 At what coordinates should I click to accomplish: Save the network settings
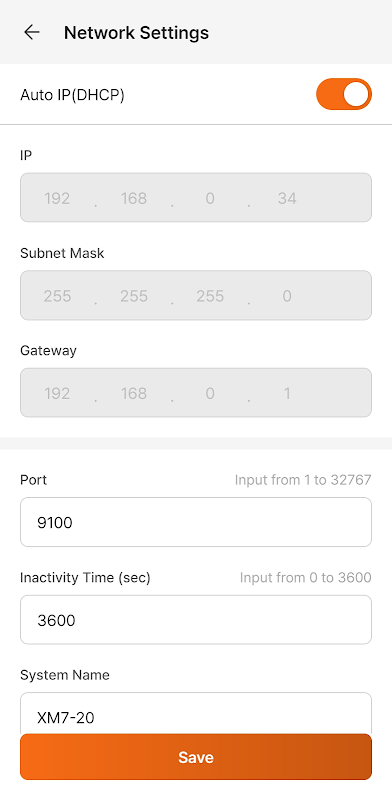tap(196, 757)
